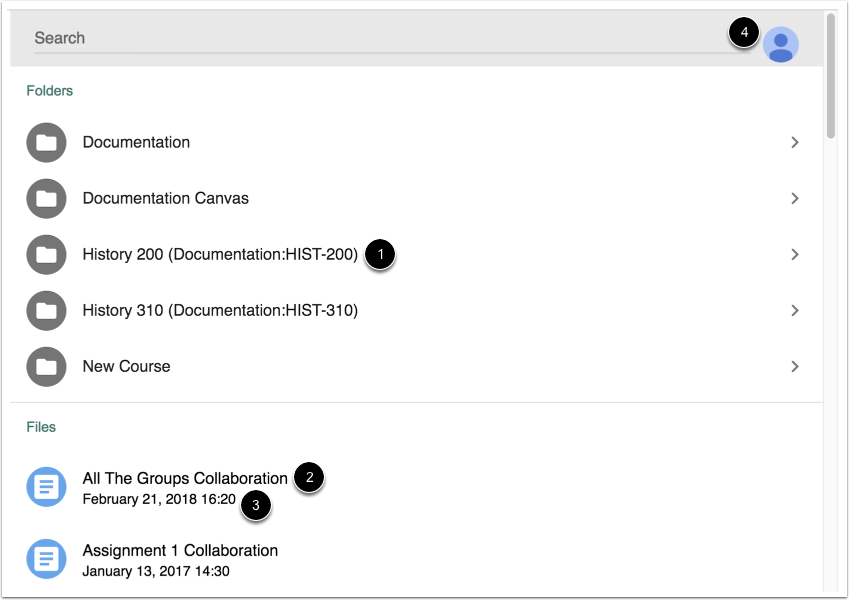The width and height of the screenshot is (849, 600).
Task: Open the All The Groups Collaboration file
Action: point(185,479)
